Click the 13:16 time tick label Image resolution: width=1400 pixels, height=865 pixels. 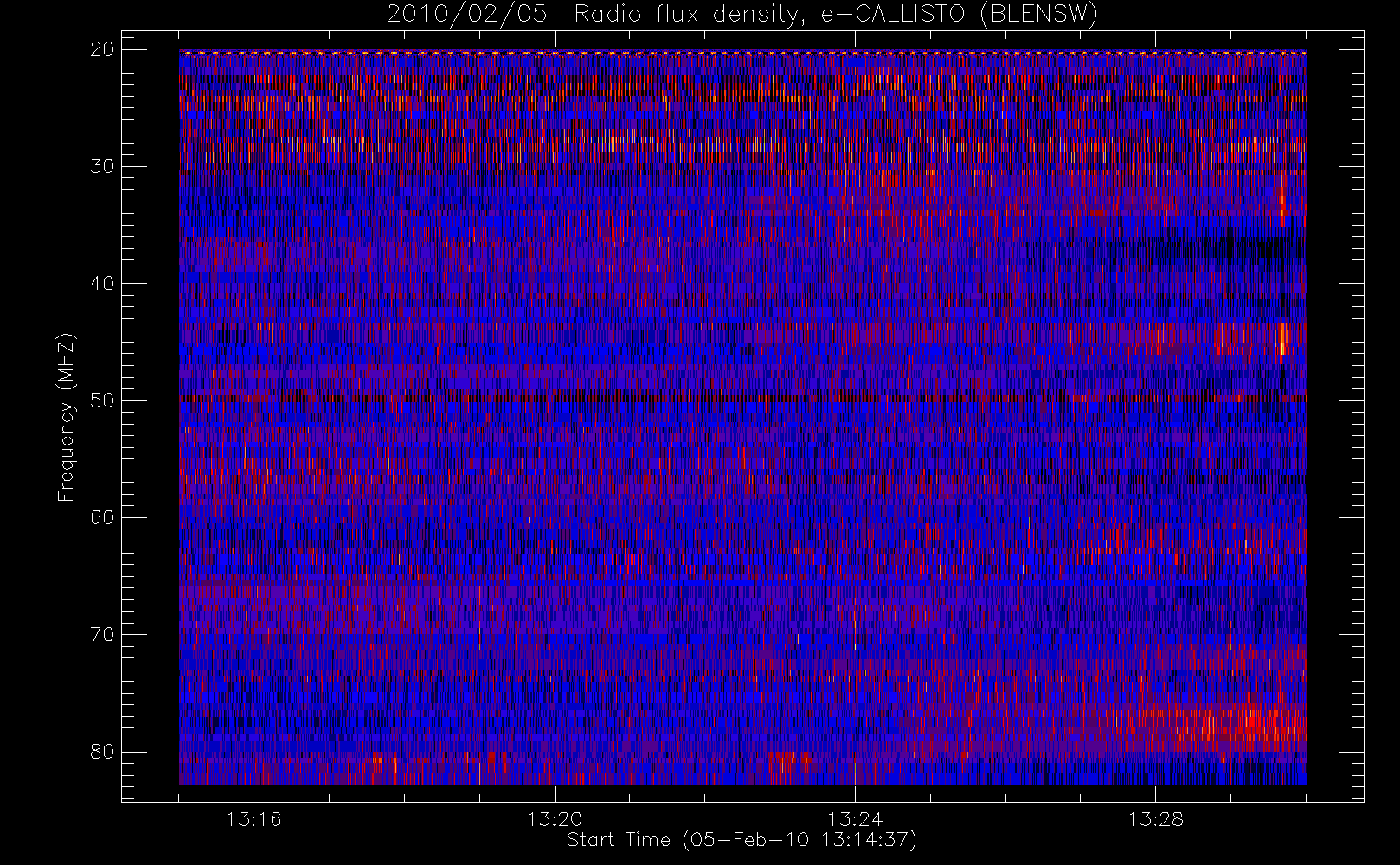tap(254, 819)
